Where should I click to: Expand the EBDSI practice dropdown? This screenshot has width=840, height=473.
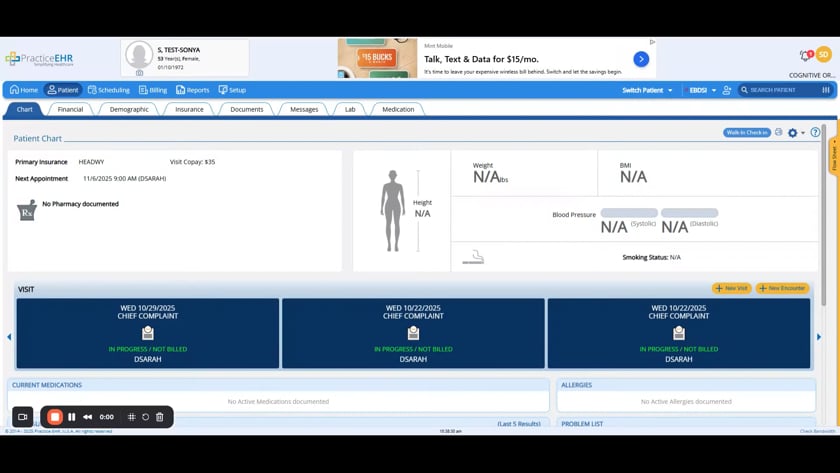701,90
